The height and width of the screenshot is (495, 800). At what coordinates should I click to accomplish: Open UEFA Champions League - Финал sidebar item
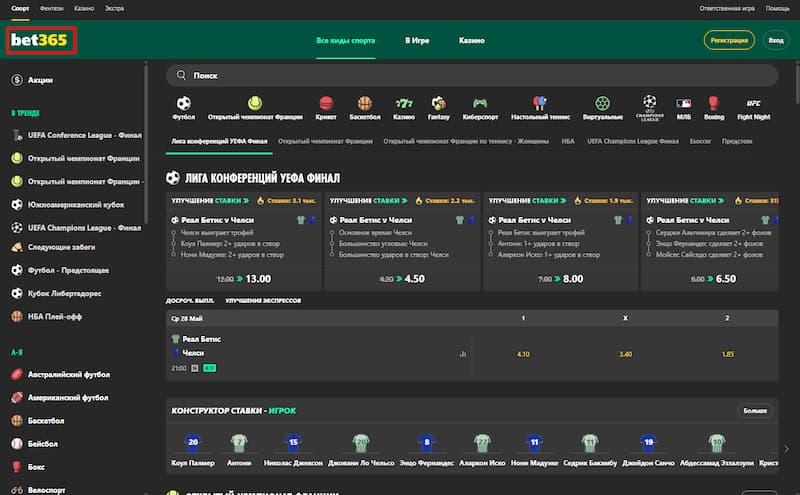tap(76, 228)
